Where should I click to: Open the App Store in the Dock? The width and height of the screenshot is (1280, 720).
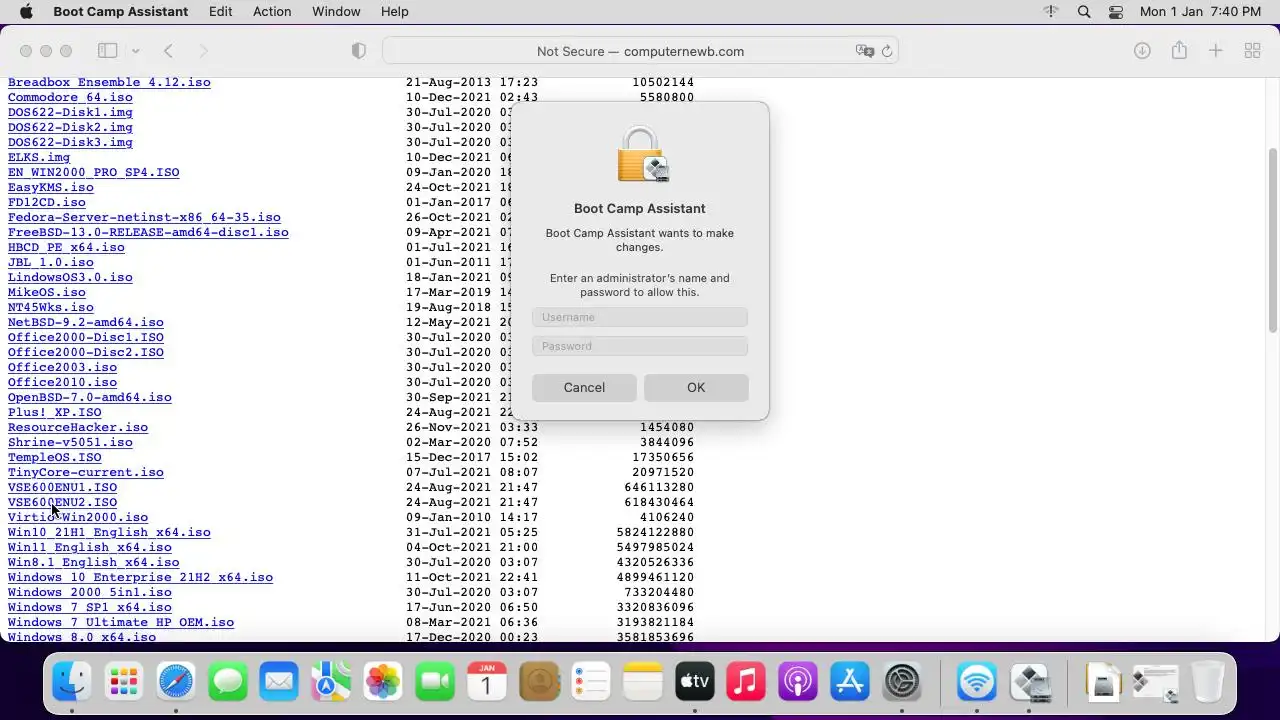point(850,683)
